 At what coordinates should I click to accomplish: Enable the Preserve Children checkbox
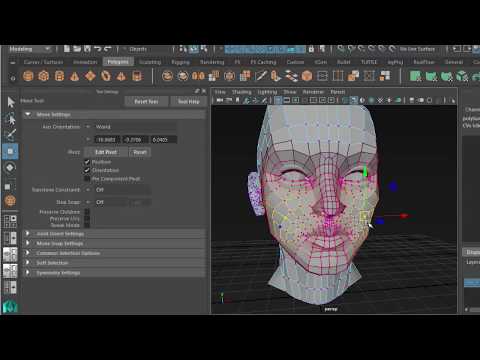pos(87,212)
